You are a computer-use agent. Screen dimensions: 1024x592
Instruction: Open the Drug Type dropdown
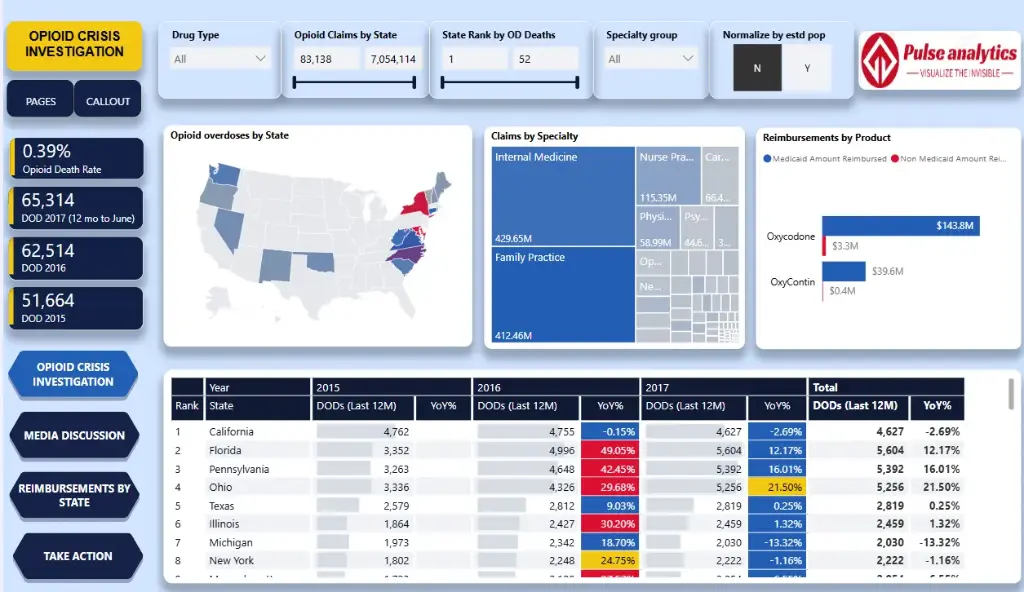pos(220,59)
